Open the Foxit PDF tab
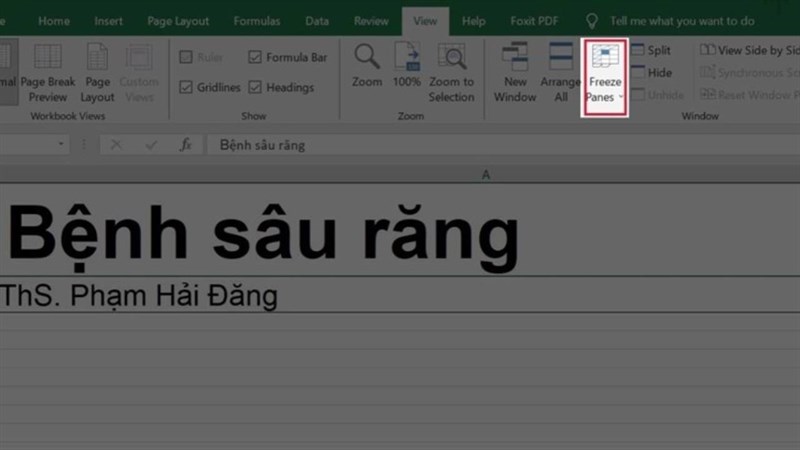Image resolution: width=800 pixels, height=450 pixels. 534,21
